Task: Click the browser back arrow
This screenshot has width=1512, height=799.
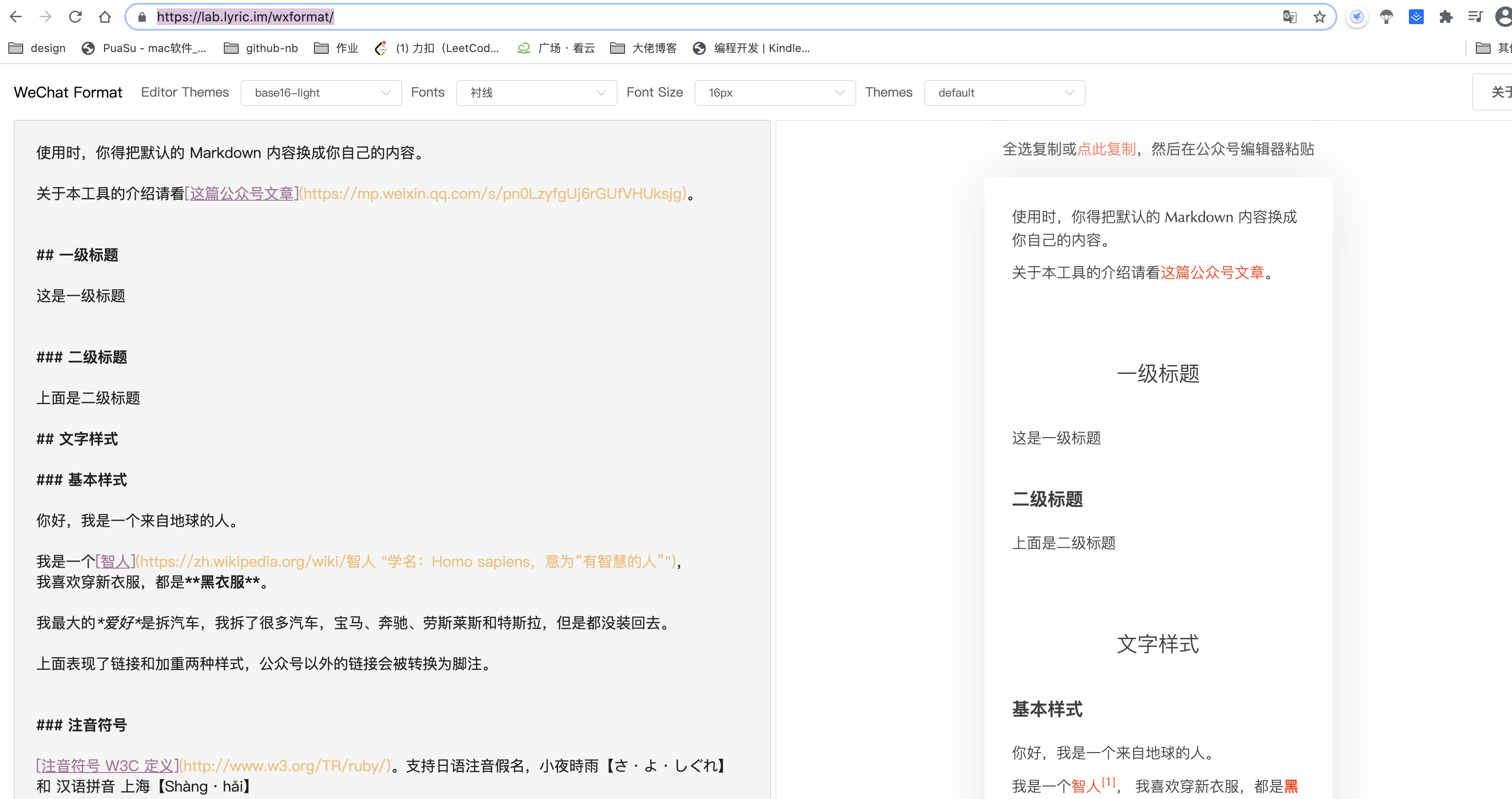Action: tap(16, 16)
